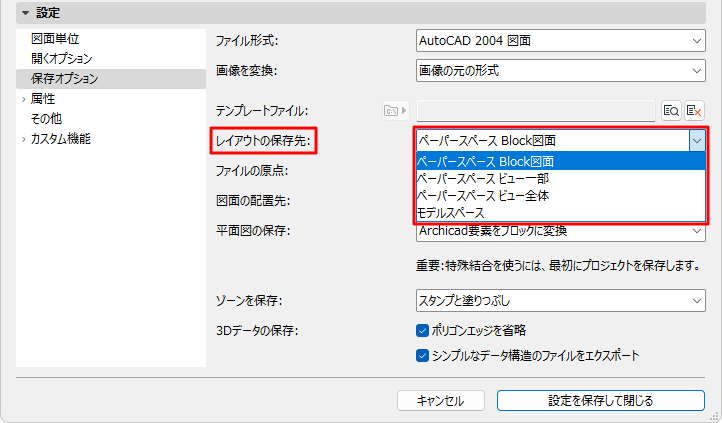Browse for a template file icon
The height and width of the screenshot is (423, 722).
click(671, 111)
